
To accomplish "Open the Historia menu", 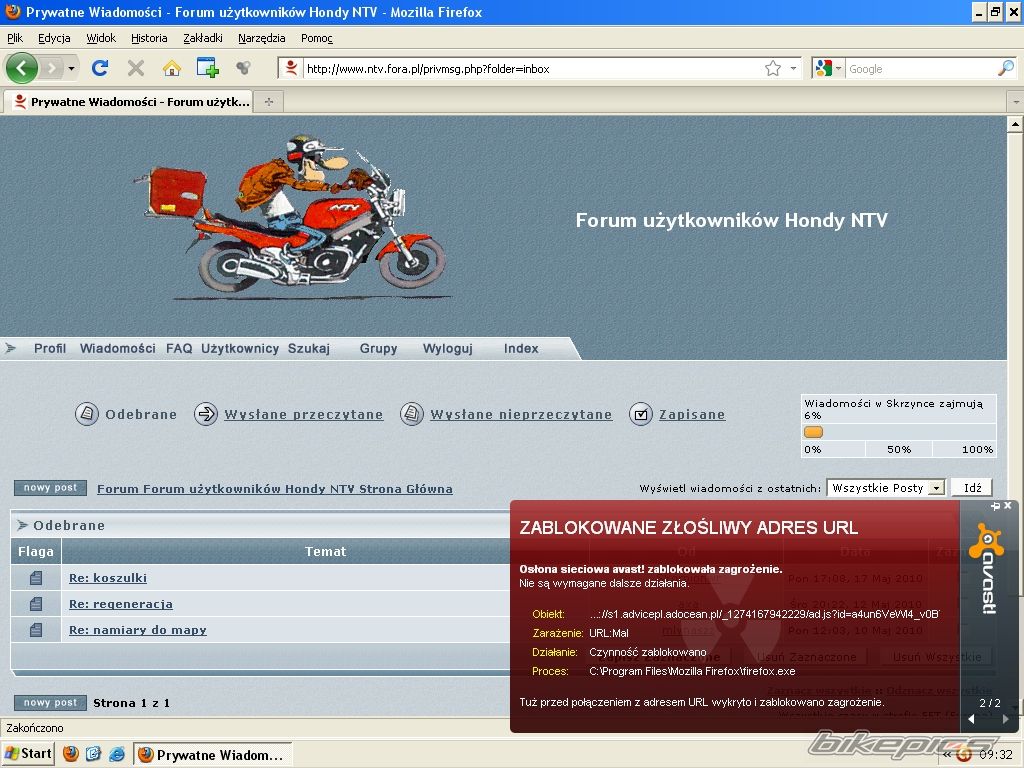I will pos(149,38).
